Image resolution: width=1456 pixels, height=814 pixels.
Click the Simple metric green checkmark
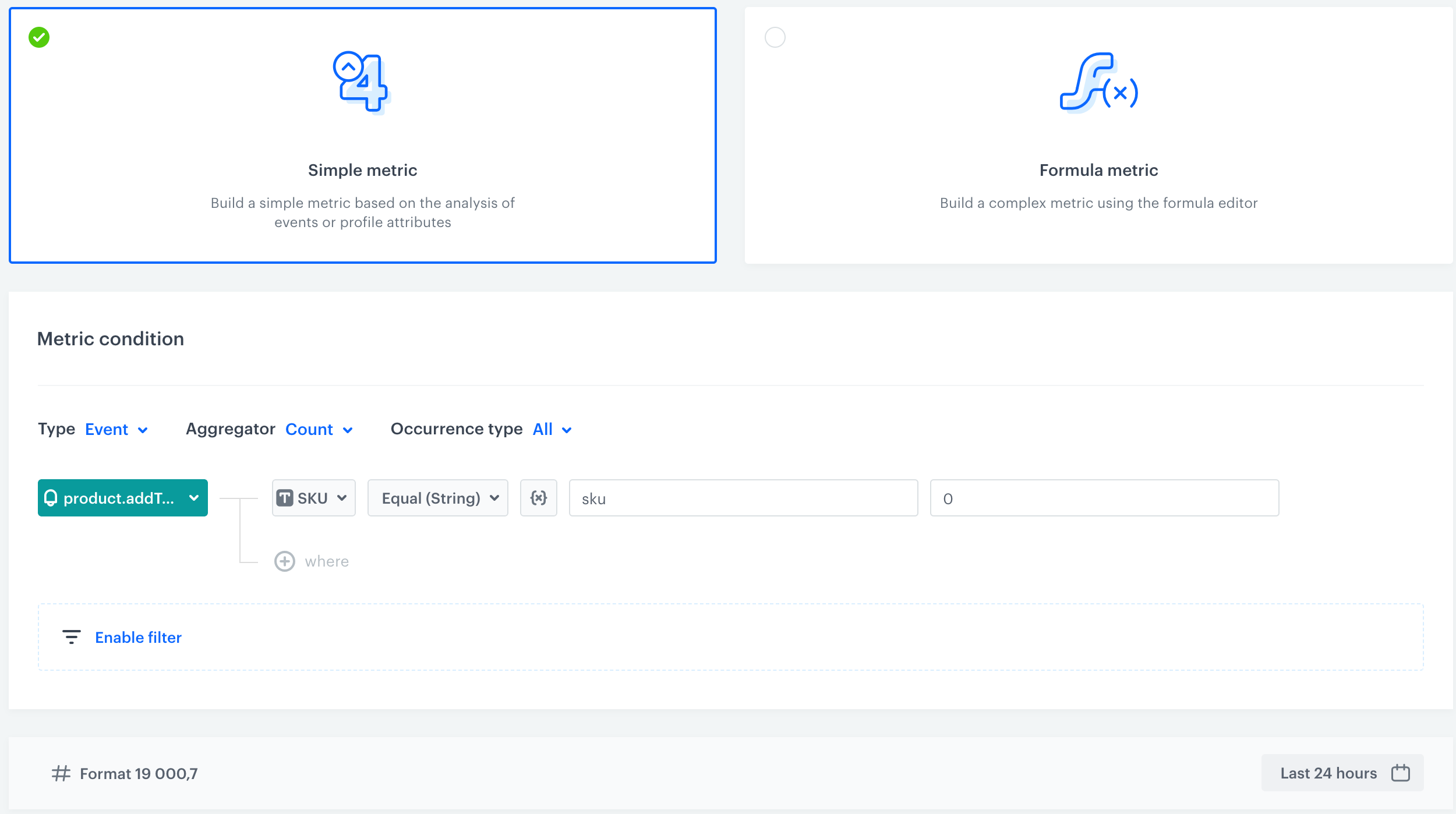38,37
